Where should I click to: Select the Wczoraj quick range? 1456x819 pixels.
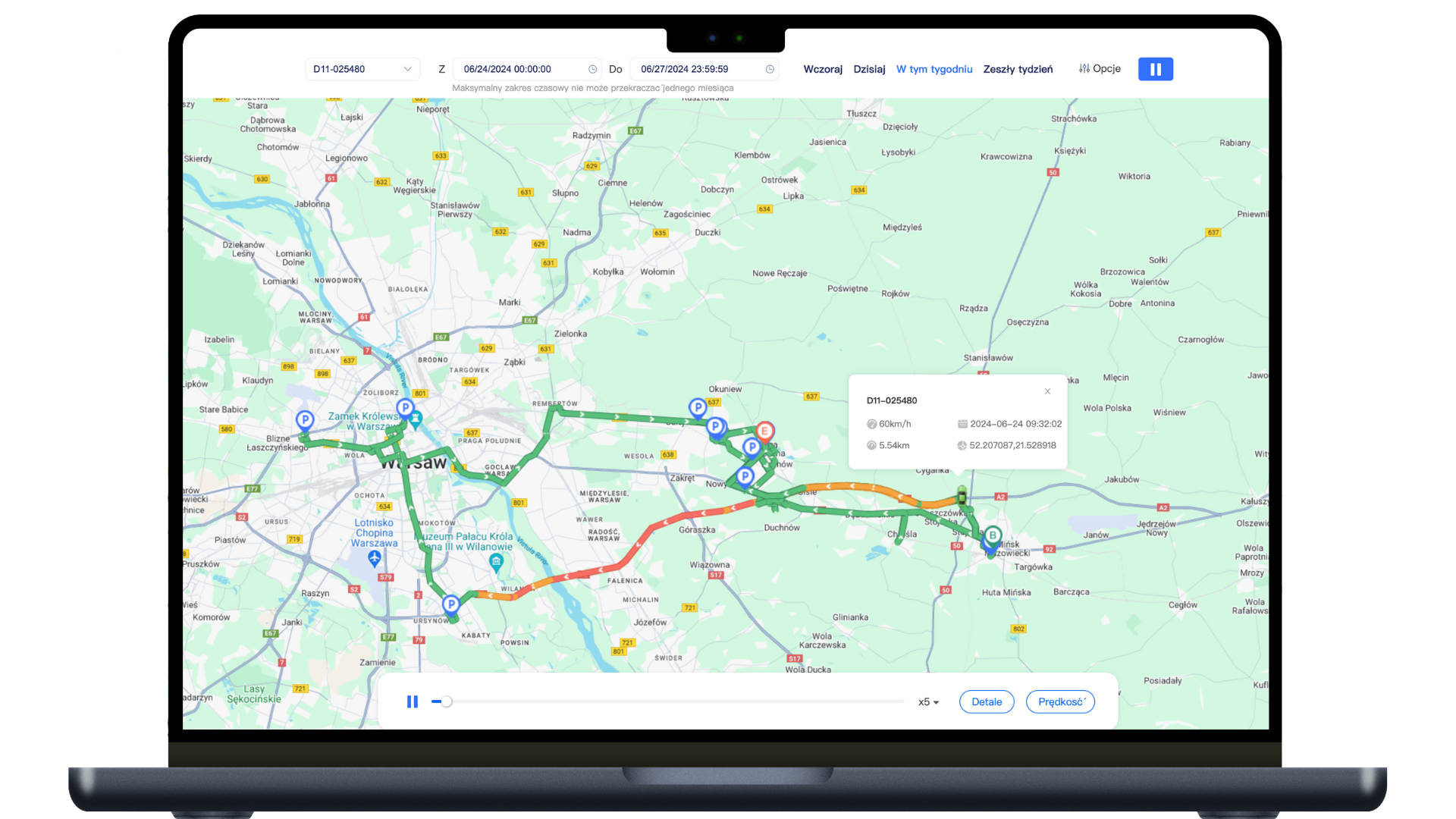(823, 69)
